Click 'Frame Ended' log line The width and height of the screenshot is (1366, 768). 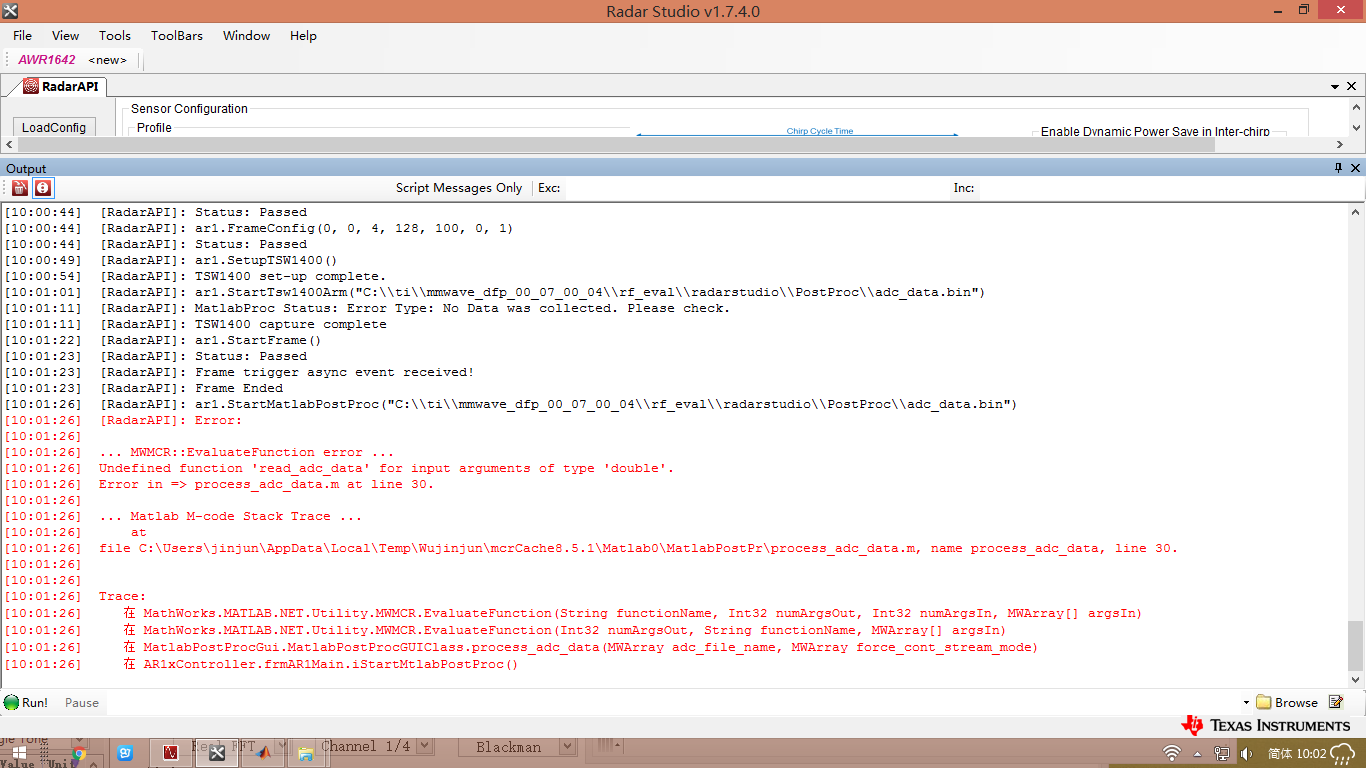coord(238,388)
